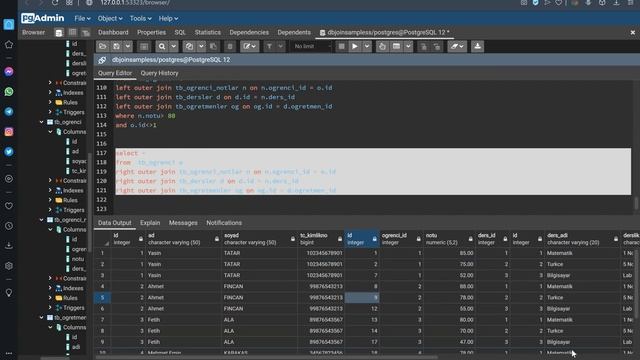The width and height of the screenshot is (640, 360).
Task: Switch to the Notifications results tab
Action: (x=224, y=223)
